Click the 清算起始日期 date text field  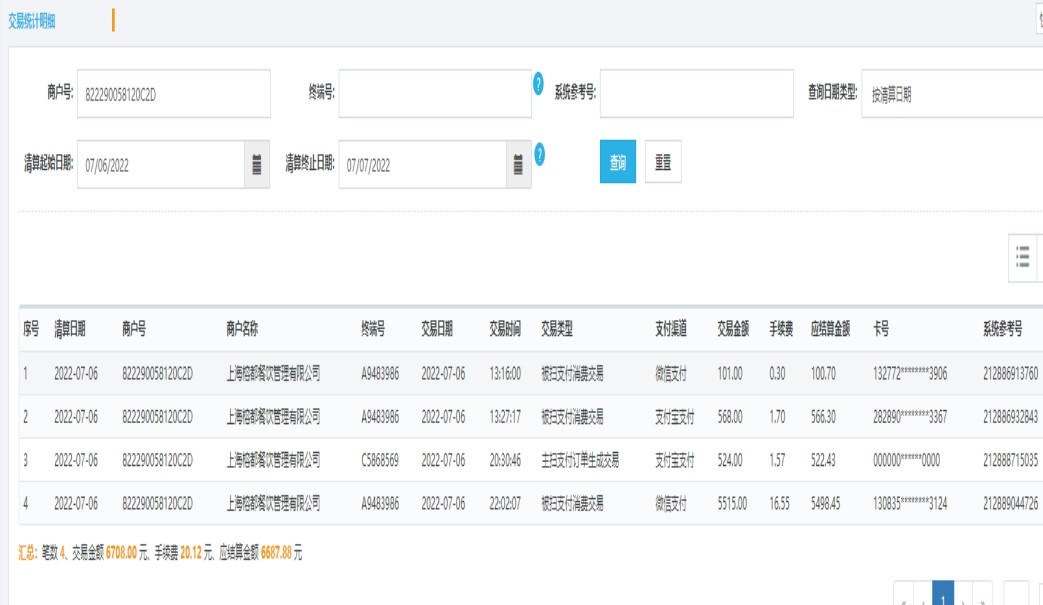[x=160, y=165]
